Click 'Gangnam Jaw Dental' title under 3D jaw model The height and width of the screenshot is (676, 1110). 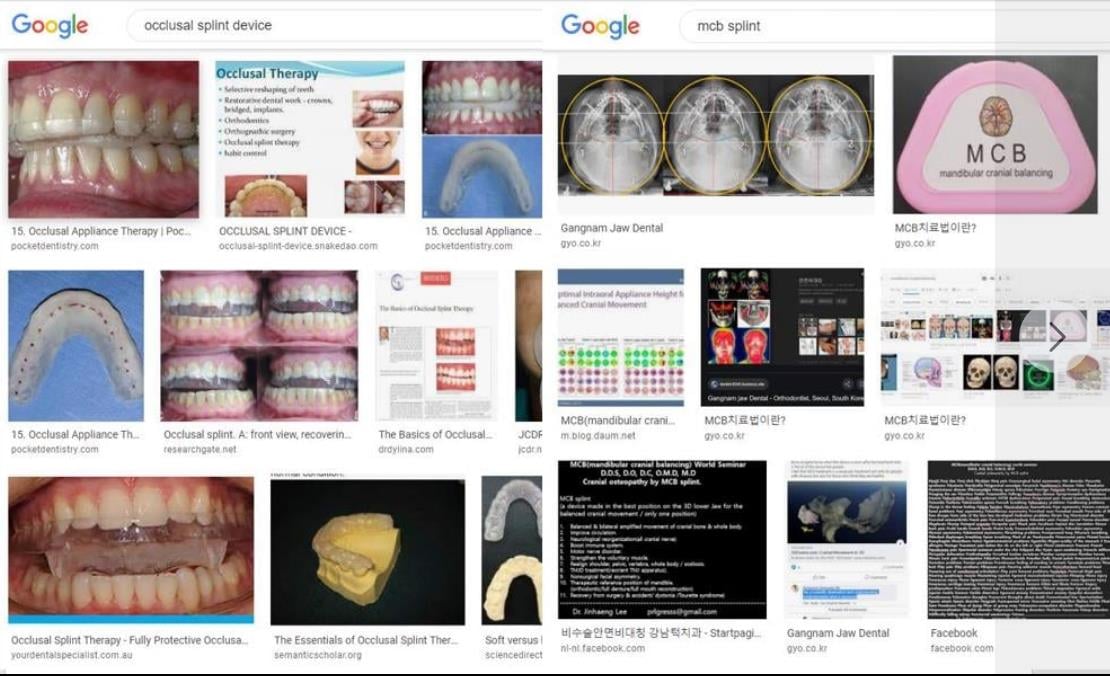(838, 633)
